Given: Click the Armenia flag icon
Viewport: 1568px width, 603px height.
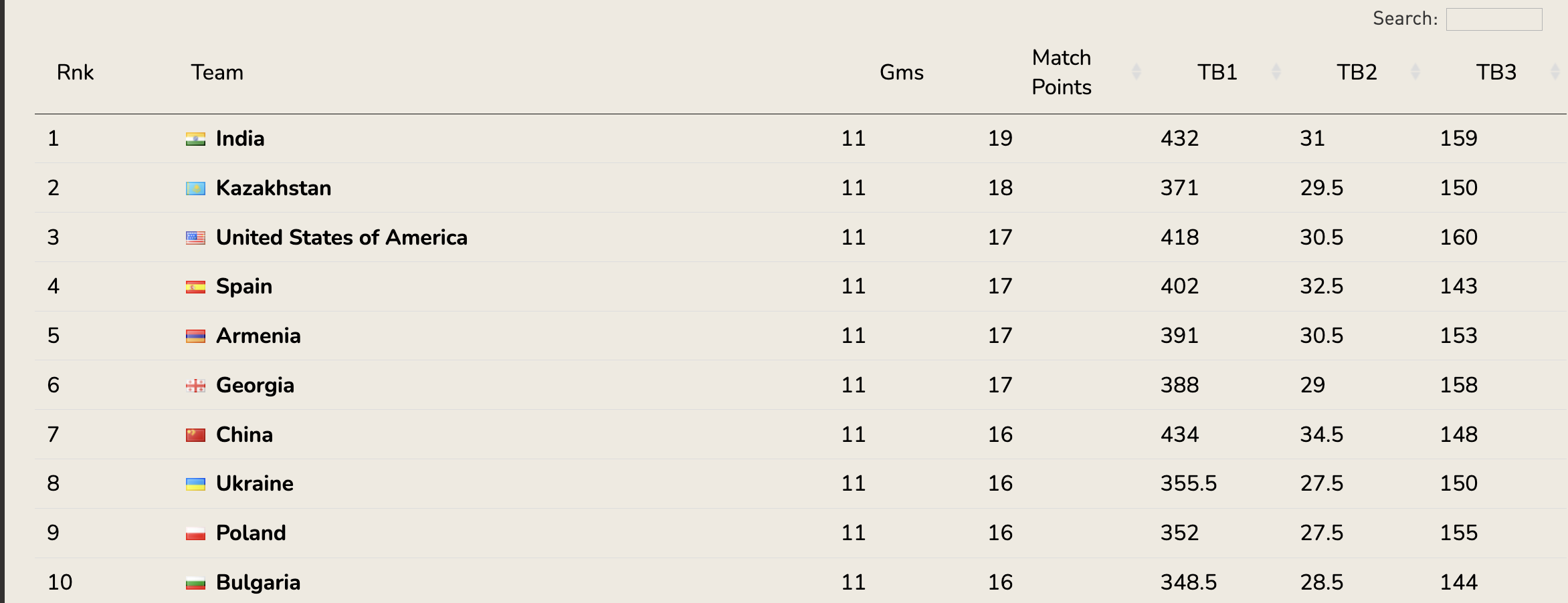Looking at the screenshot, I should [195, 336].
